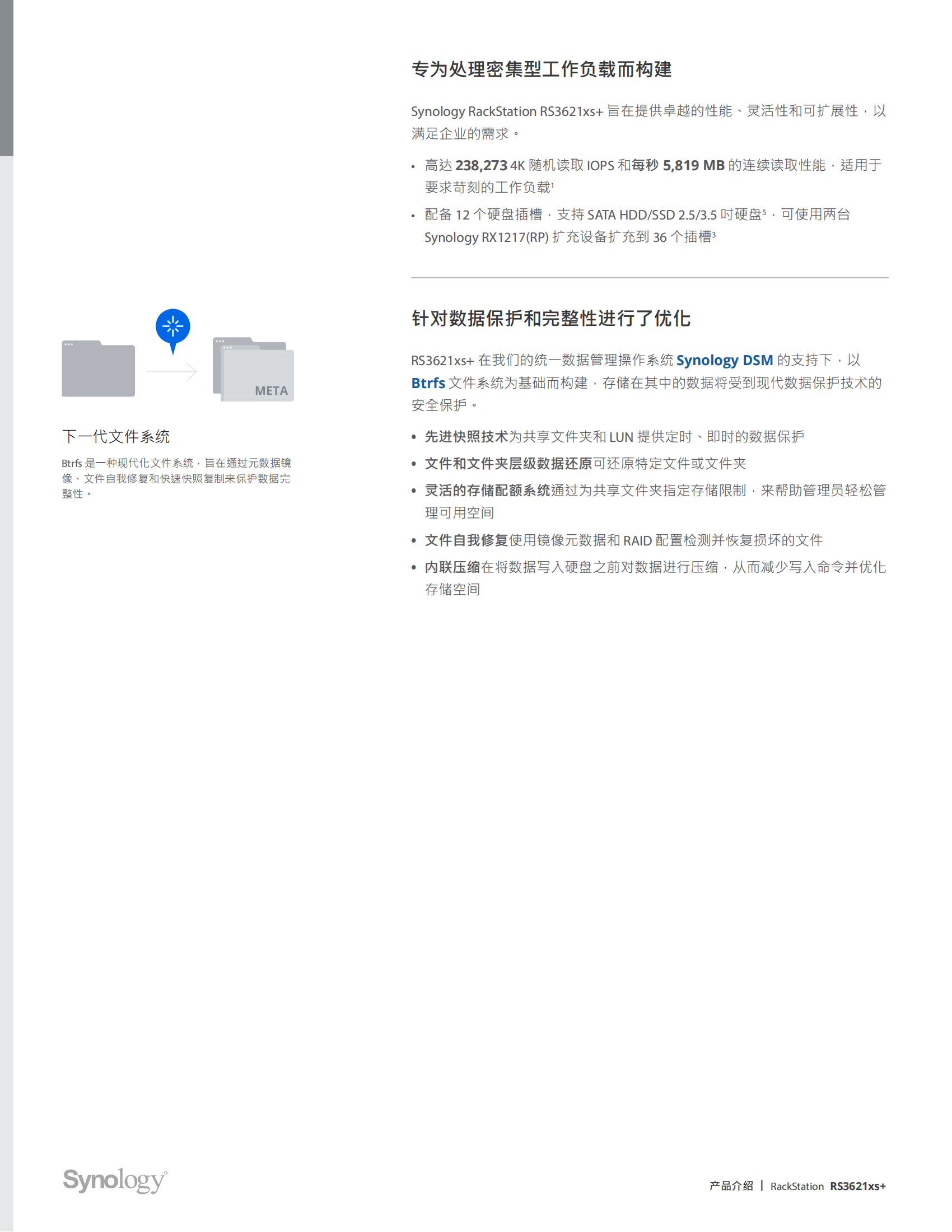The width and height of the screenshot is (952, 1232).
Task: Click heading 针对数据保护和完整性进行了优化
Action: click(551, 318)
